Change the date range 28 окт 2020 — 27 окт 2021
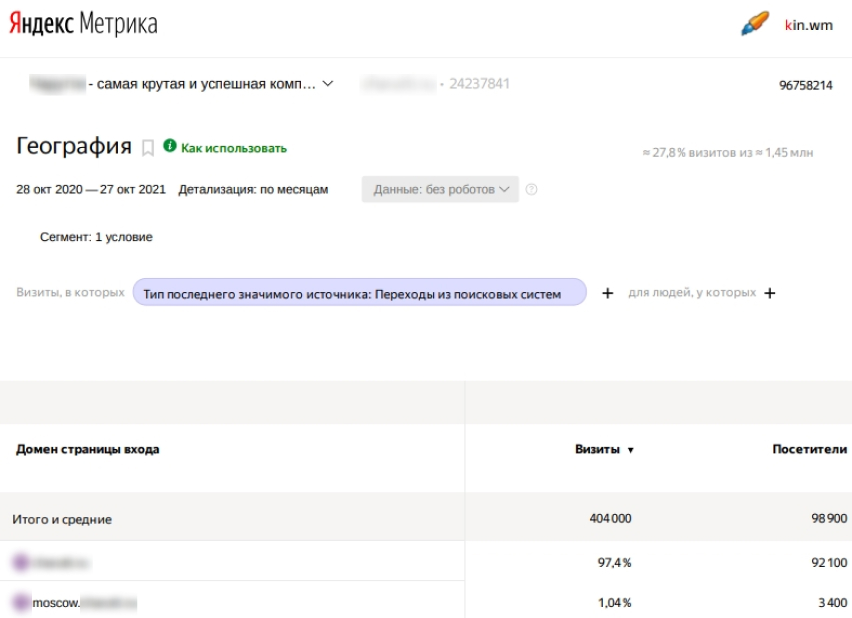The height and width of the screenshot is (618, 852). point(91,190)
